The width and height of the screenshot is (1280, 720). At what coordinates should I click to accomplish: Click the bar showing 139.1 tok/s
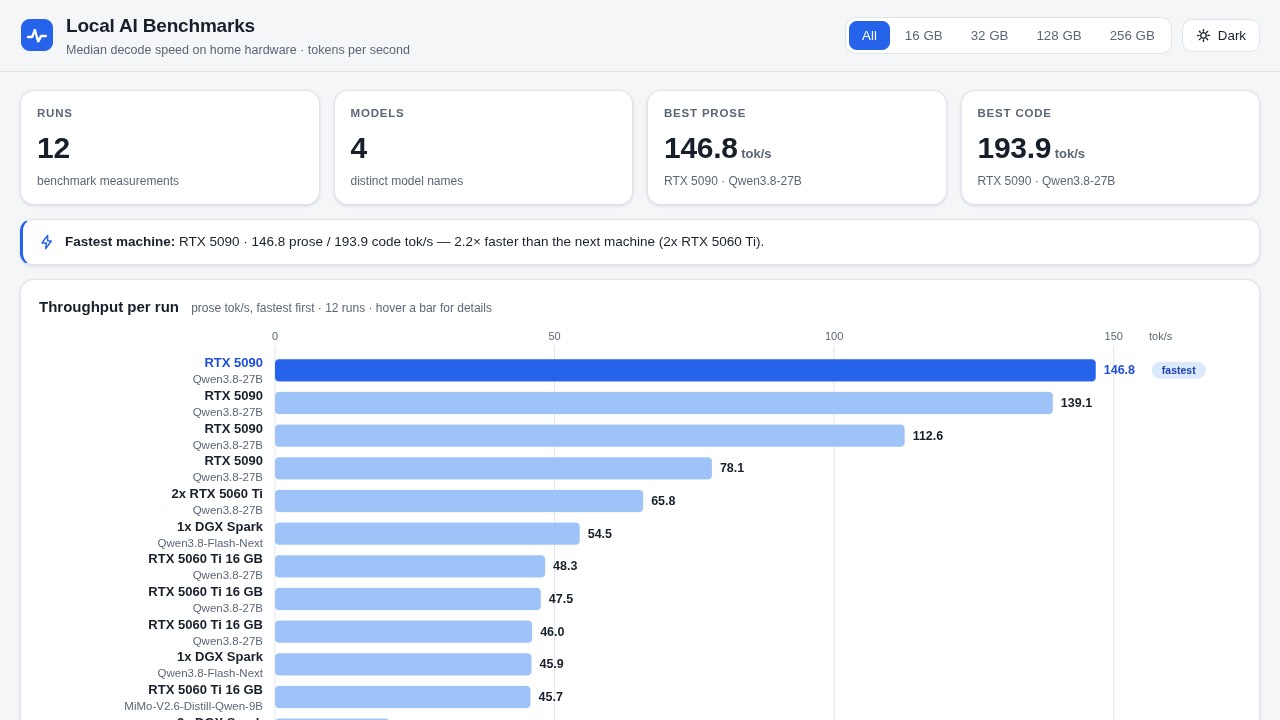point(664,403)
